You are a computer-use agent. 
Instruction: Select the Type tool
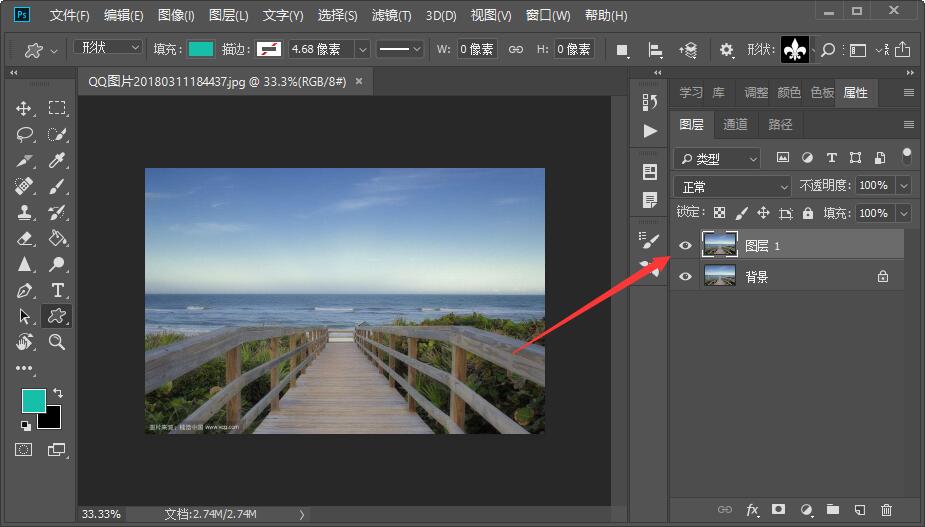pyautogui.click(x=57, y=290)
